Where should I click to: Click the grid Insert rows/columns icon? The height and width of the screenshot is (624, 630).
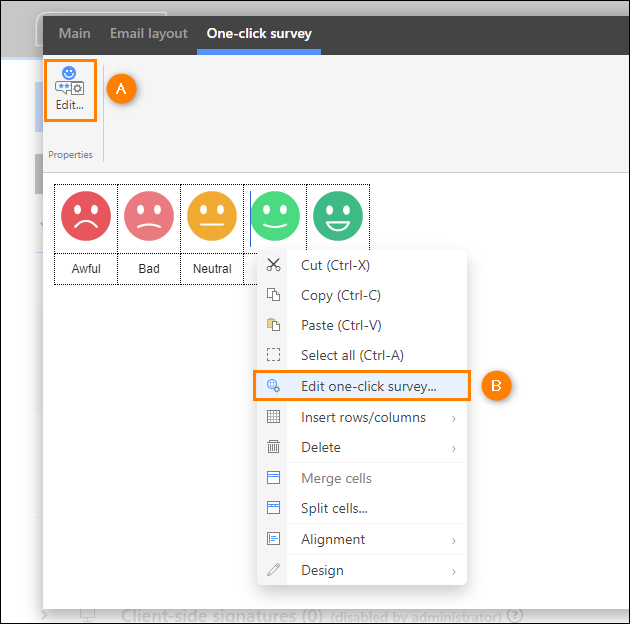[274, 417]
